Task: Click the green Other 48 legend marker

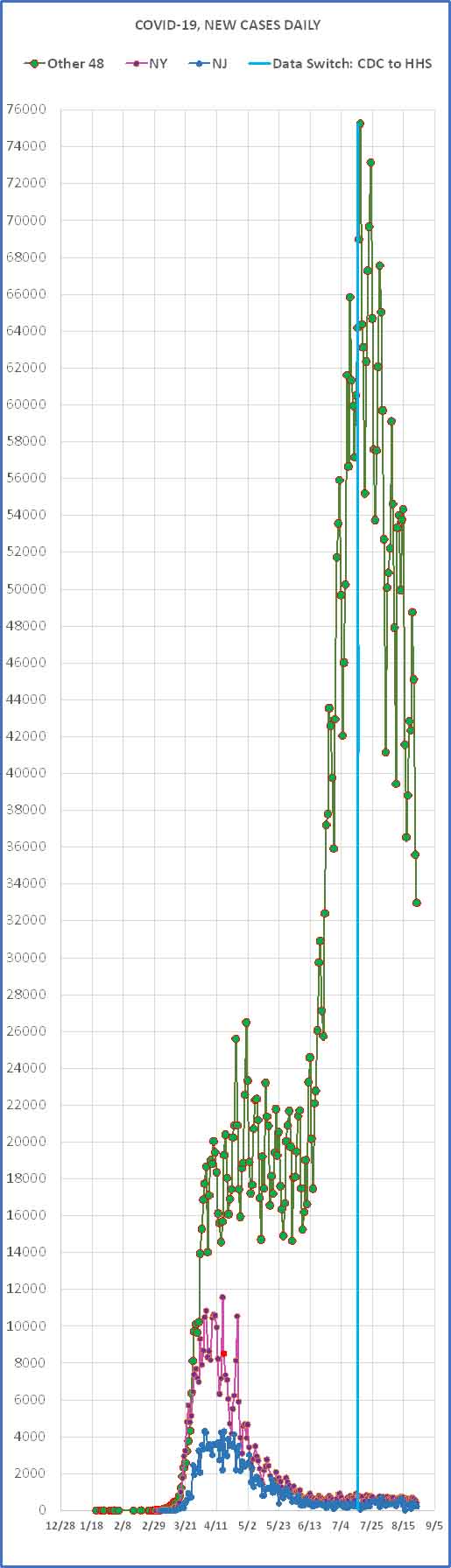Action: pyautogui.click(x=35, y=64)
